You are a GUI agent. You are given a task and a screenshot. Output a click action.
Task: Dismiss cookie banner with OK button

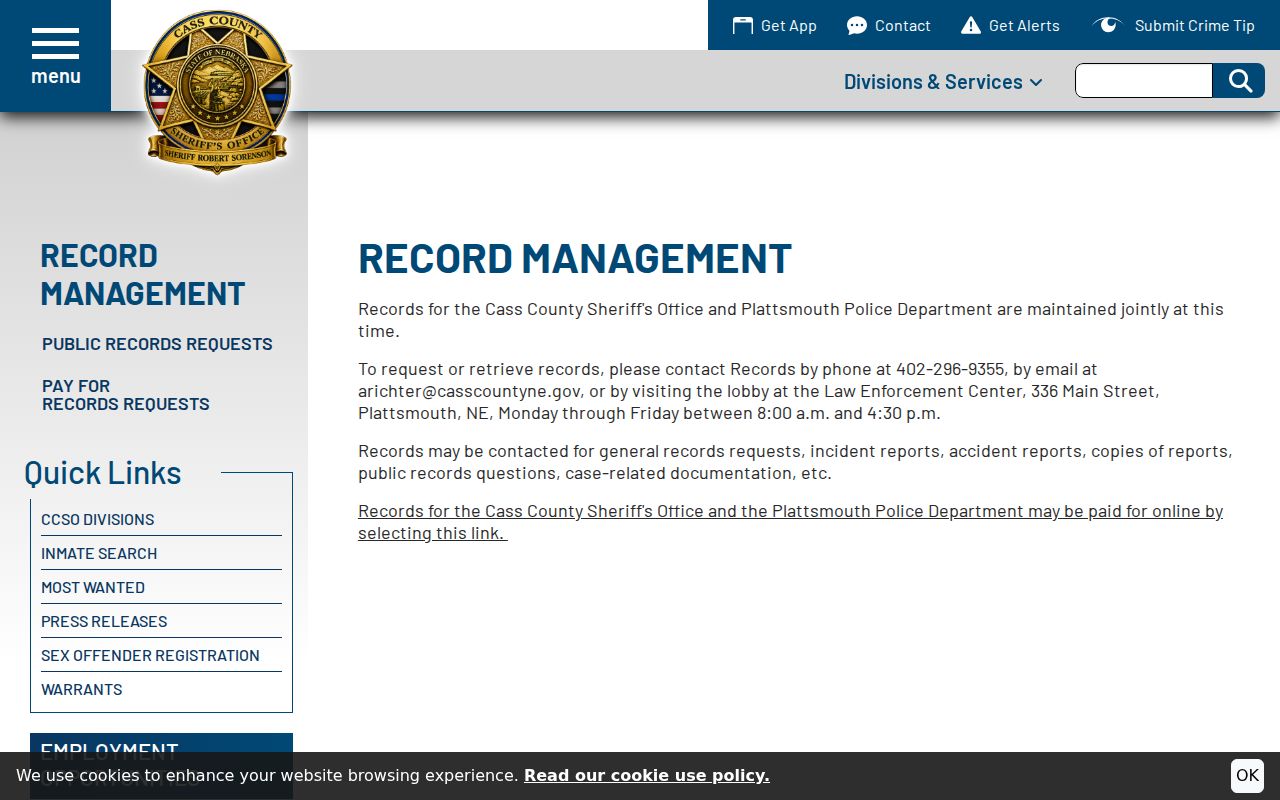[1247, 776]
